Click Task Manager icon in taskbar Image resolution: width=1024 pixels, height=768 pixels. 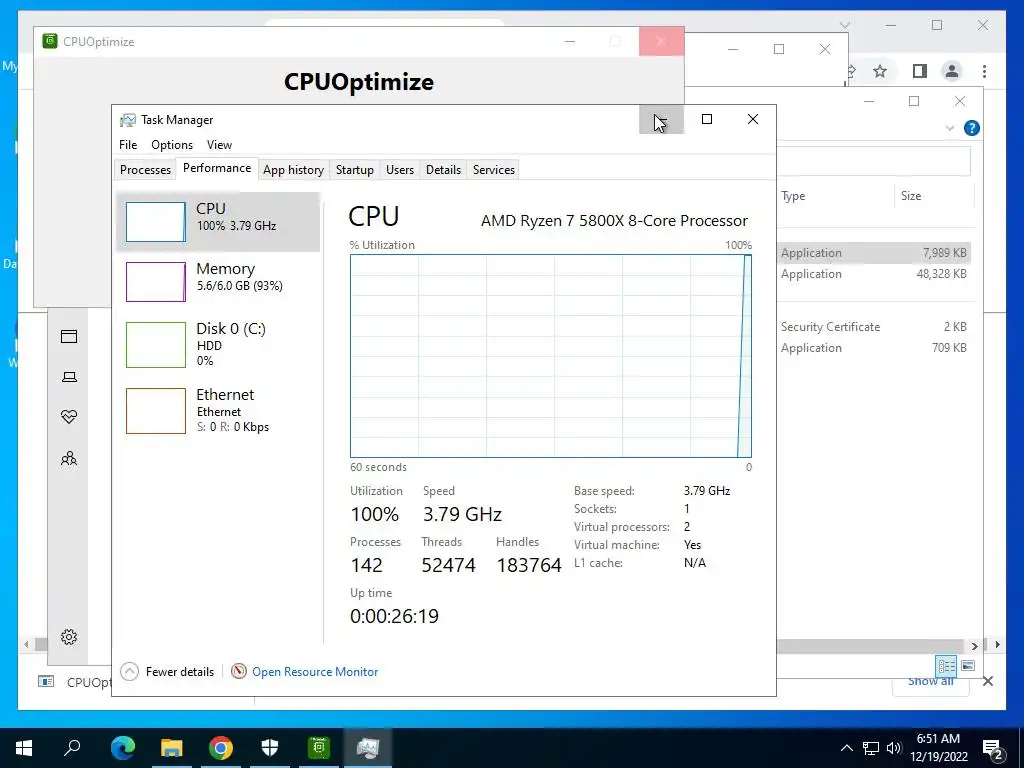click(368, 748)
